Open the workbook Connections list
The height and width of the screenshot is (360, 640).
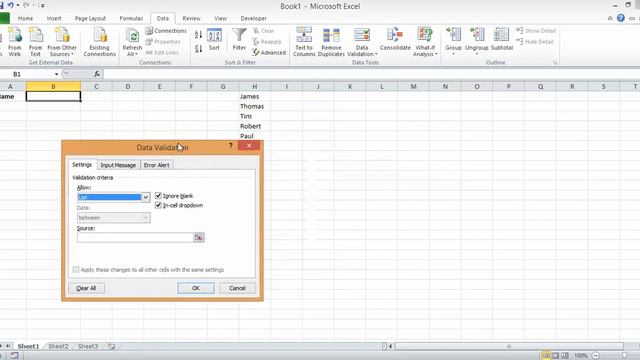166,31
